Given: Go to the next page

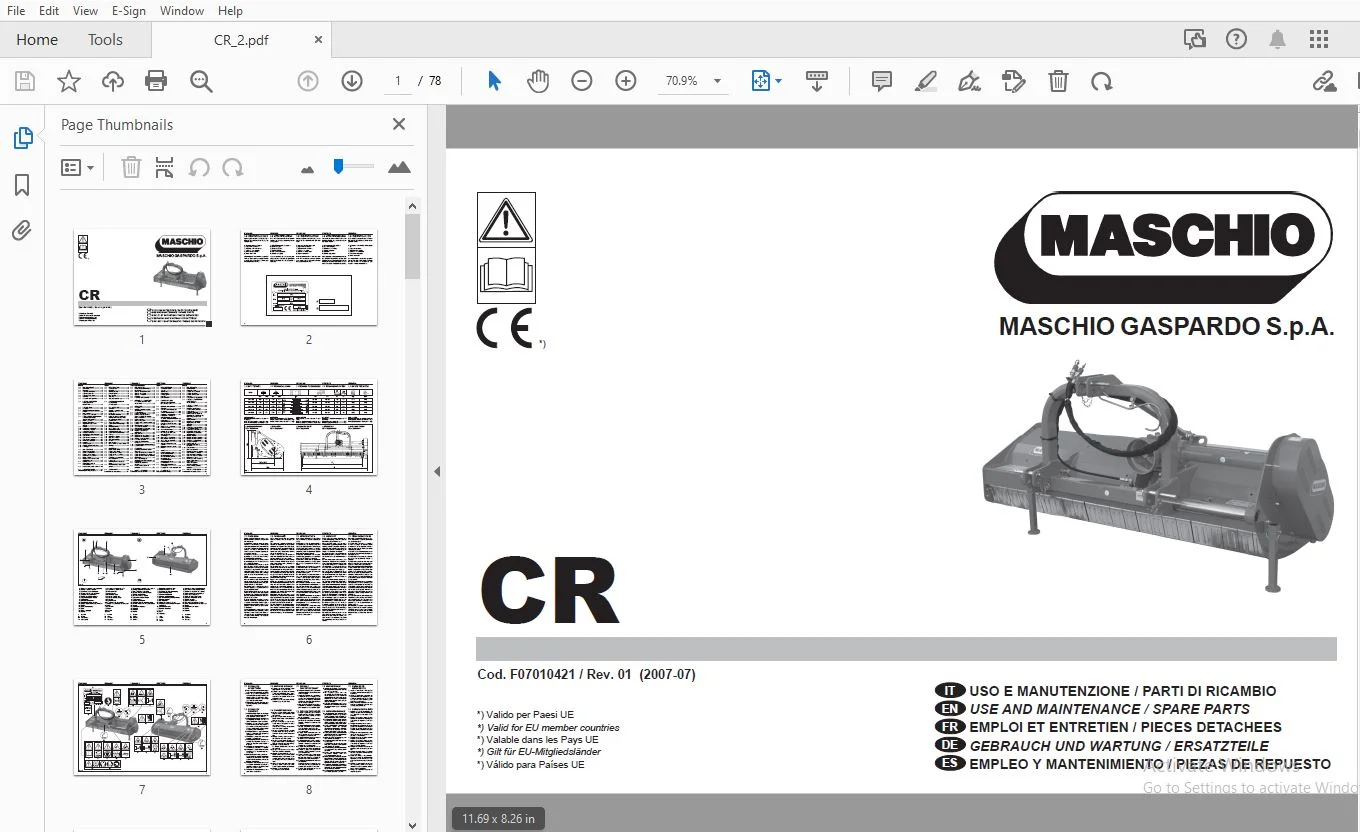Looking at the screenshot, I should click(352, 81).
